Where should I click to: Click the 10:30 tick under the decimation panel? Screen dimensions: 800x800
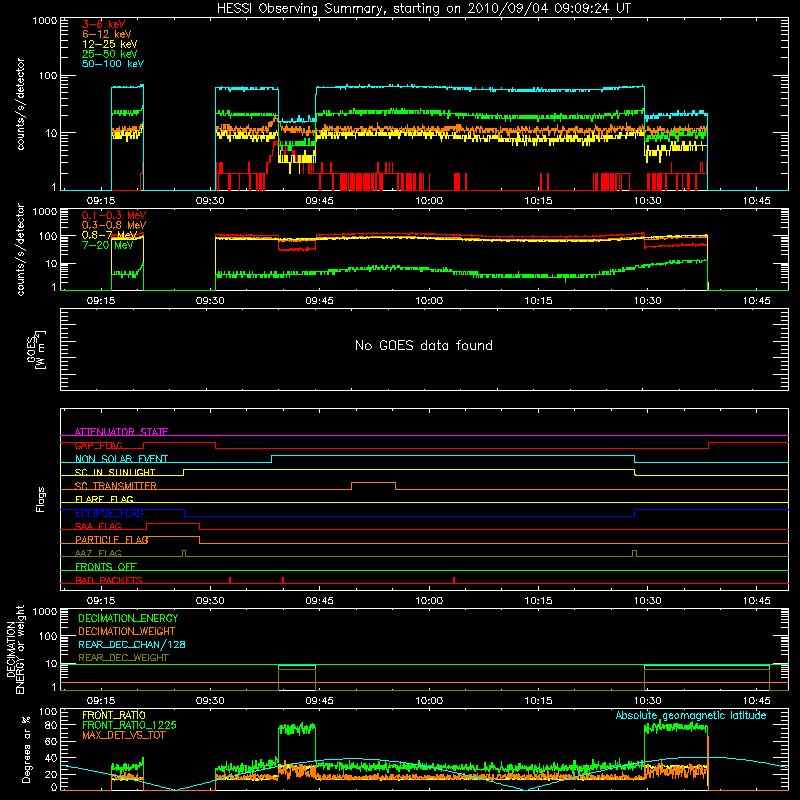point(647,701)
